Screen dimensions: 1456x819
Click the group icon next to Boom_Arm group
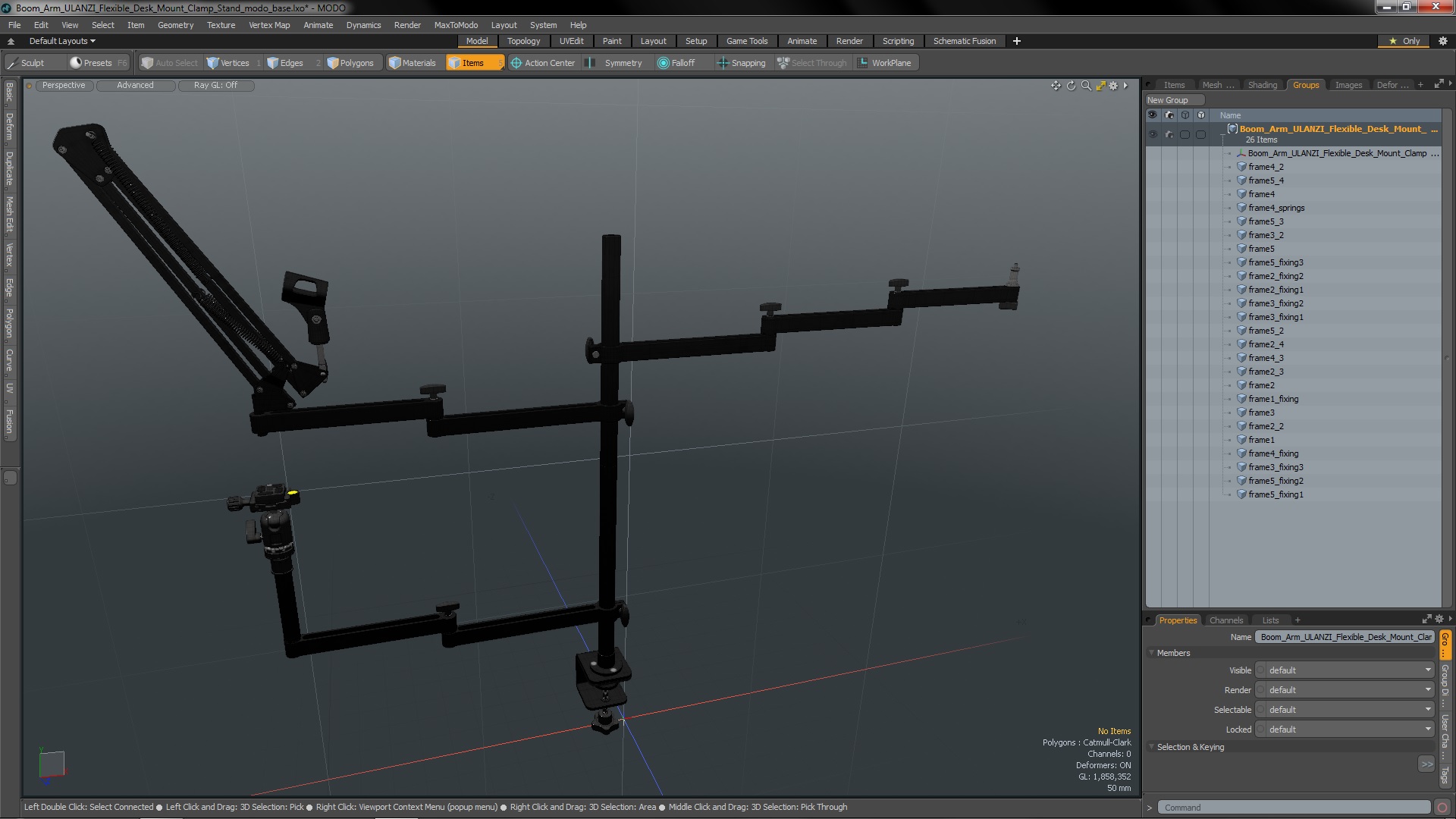[1232, 129]
